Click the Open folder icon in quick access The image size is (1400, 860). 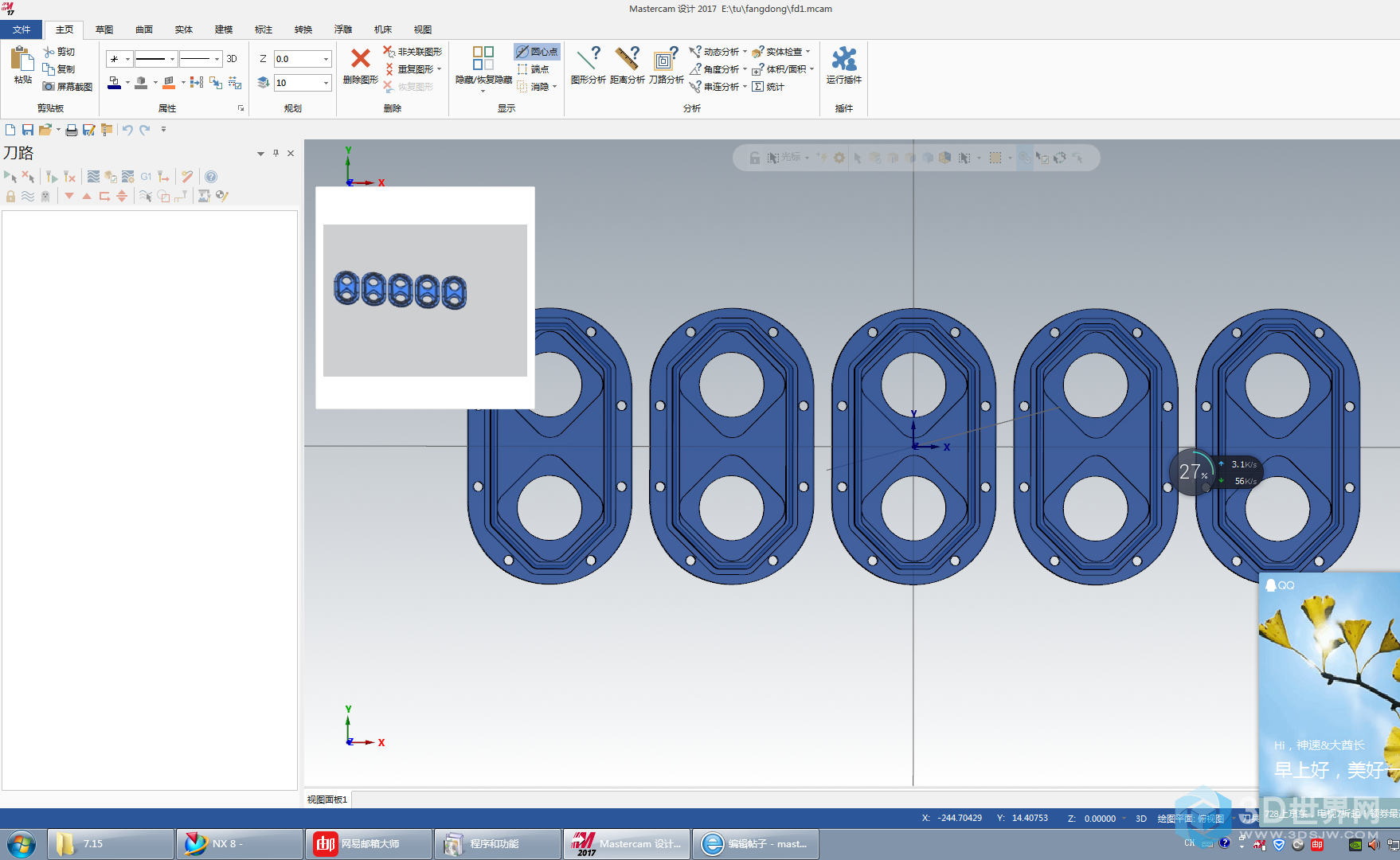coord(45,130)
